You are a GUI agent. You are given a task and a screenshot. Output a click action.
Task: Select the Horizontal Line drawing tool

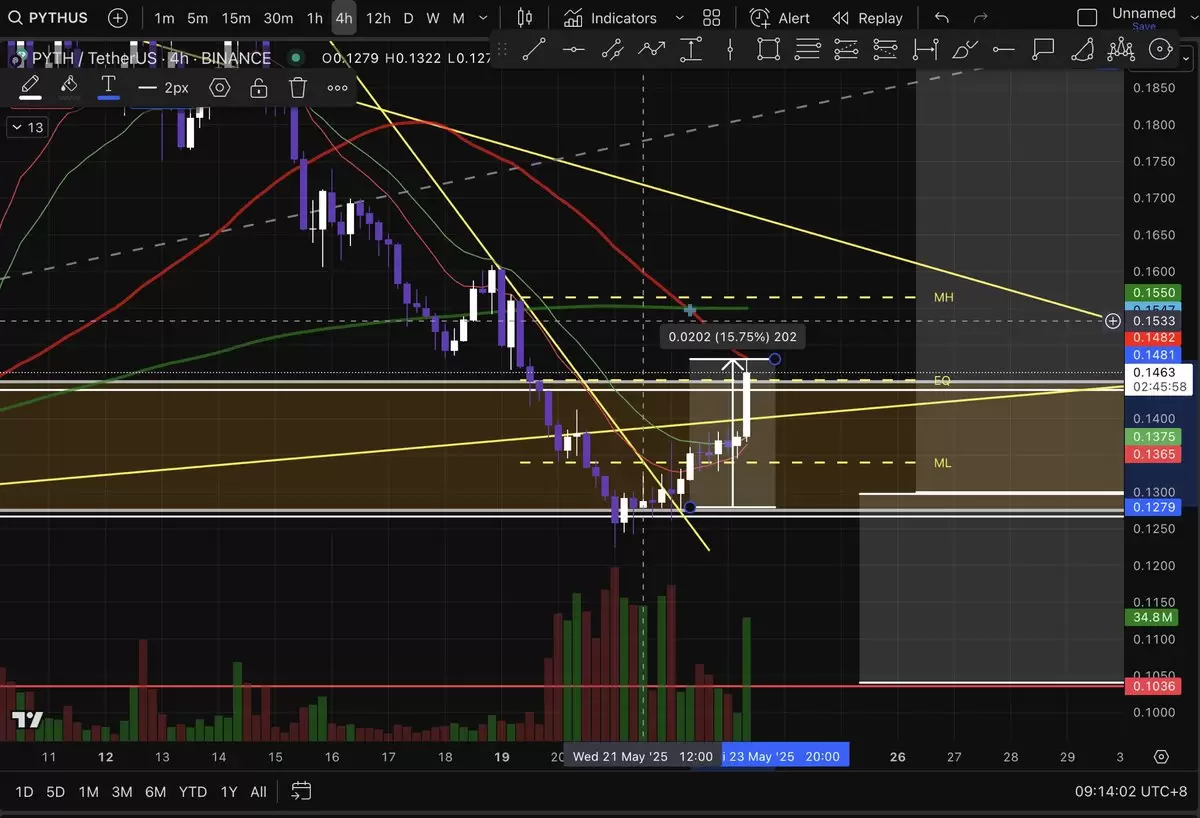coord(573,49)
